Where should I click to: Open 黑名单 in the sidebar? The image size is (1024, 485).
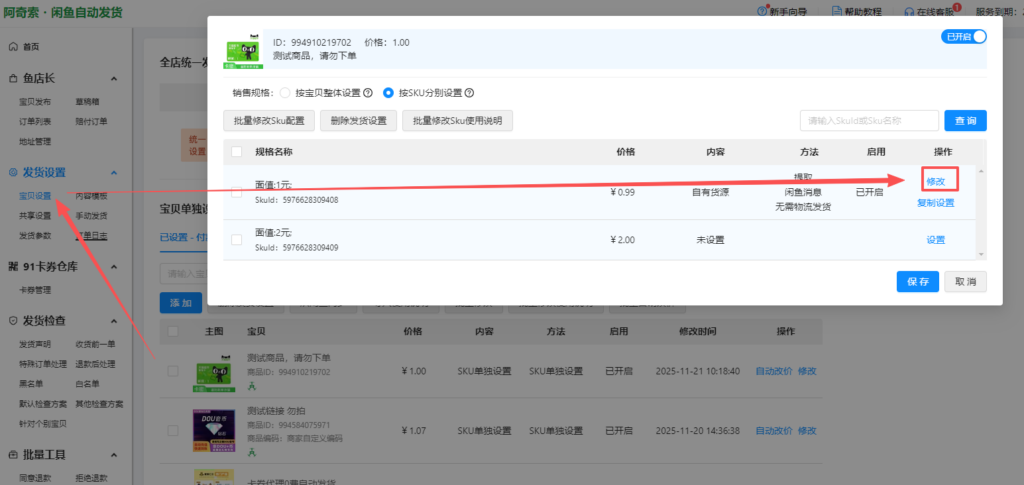[x=31, y=384]
